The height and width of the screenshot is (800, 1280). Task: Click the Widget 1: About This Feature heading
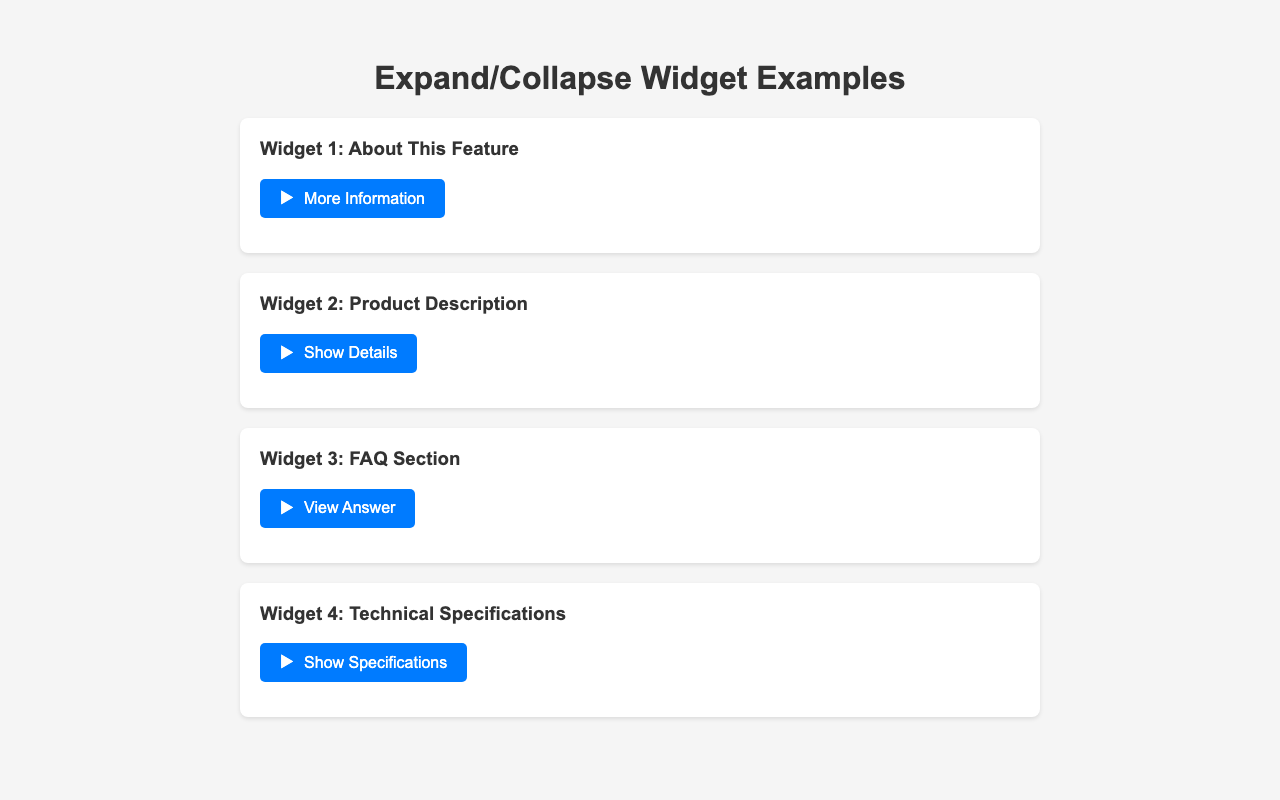tap(389, 149)
